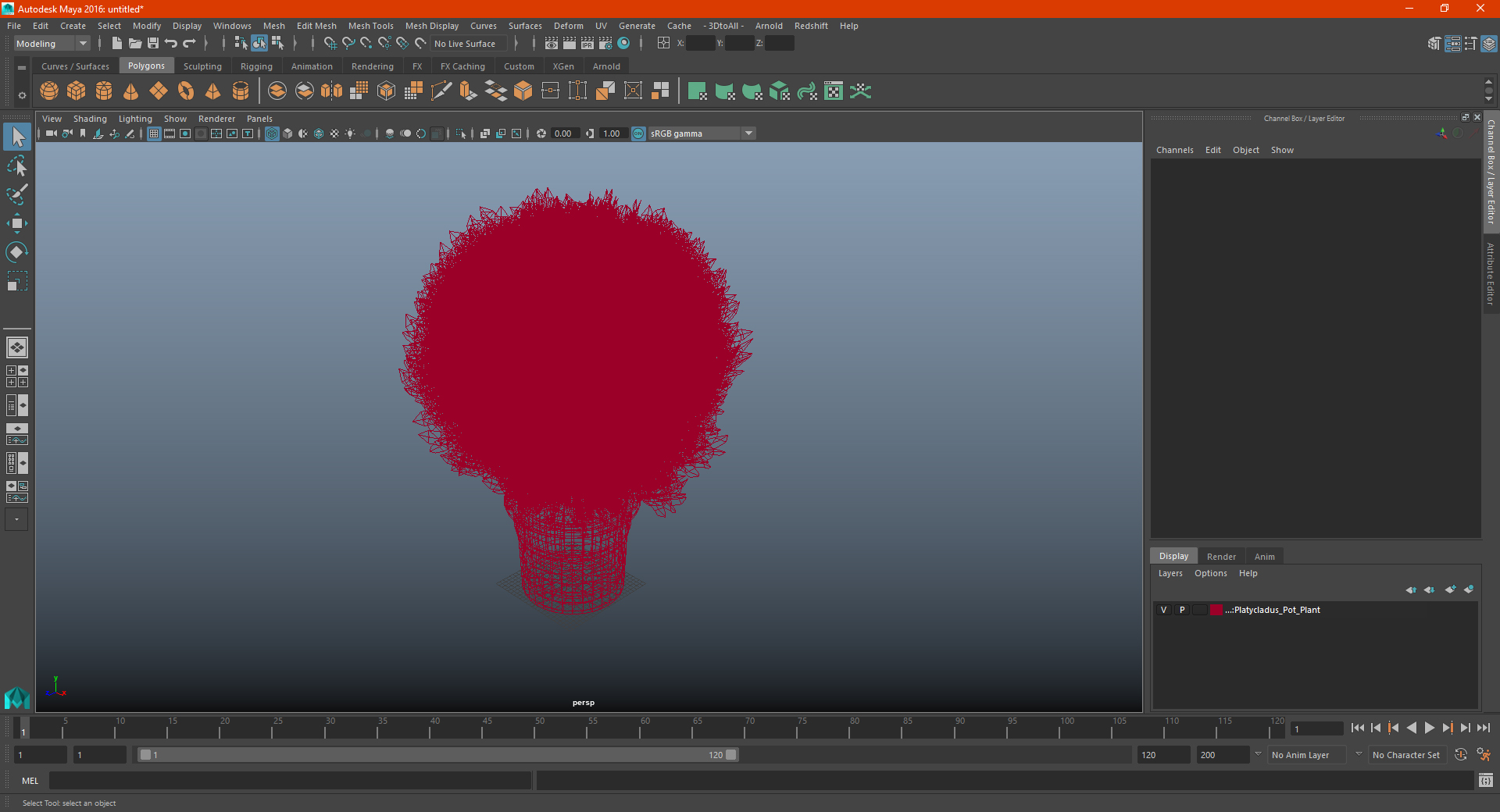Image resolution: width=1500 pixels, height=812 pixels.
Task: Click the MEL command line input field
Action: click(290, 781)
